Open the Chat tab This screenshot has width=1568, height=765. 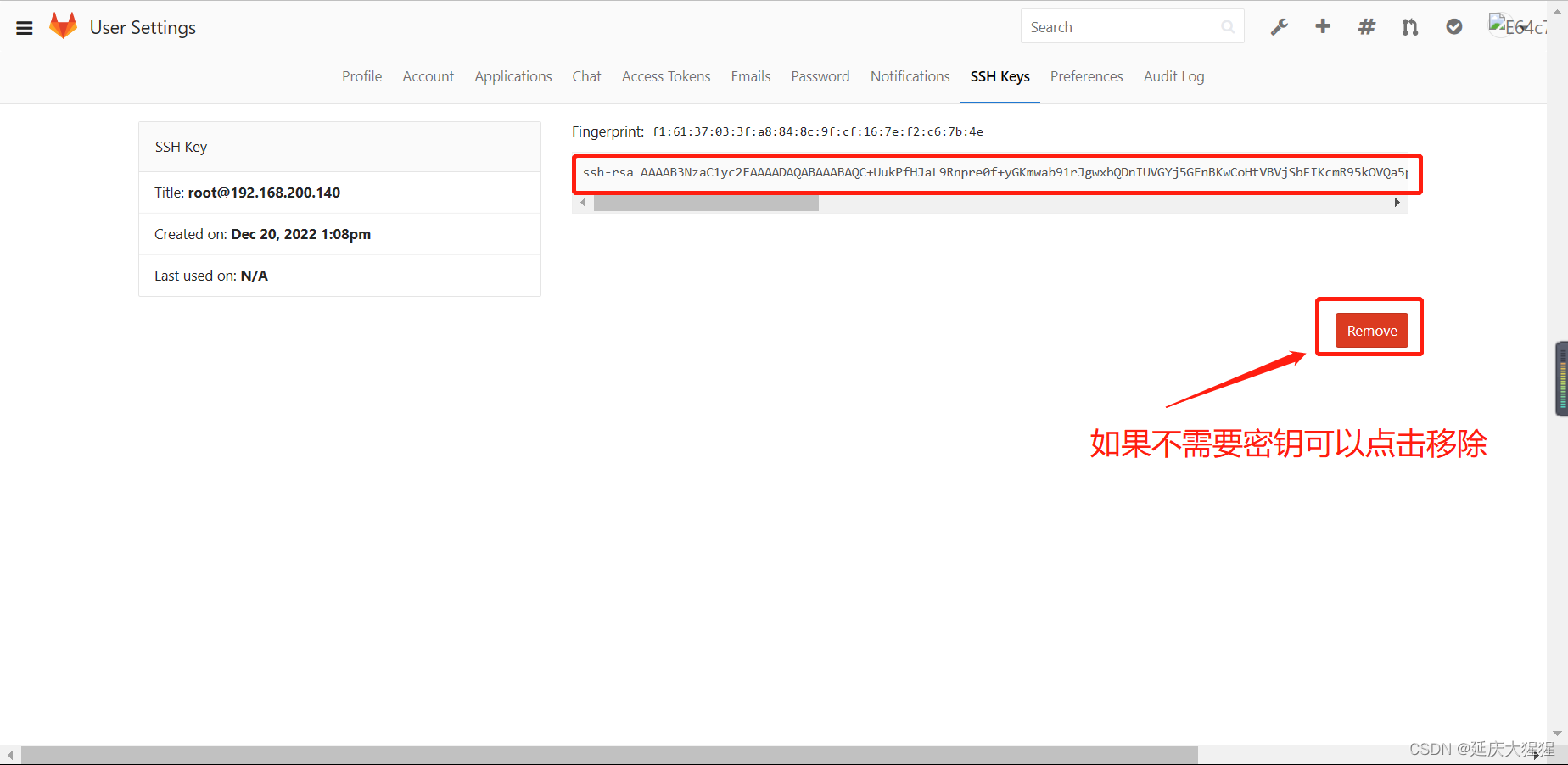click(x=587, y=76)
